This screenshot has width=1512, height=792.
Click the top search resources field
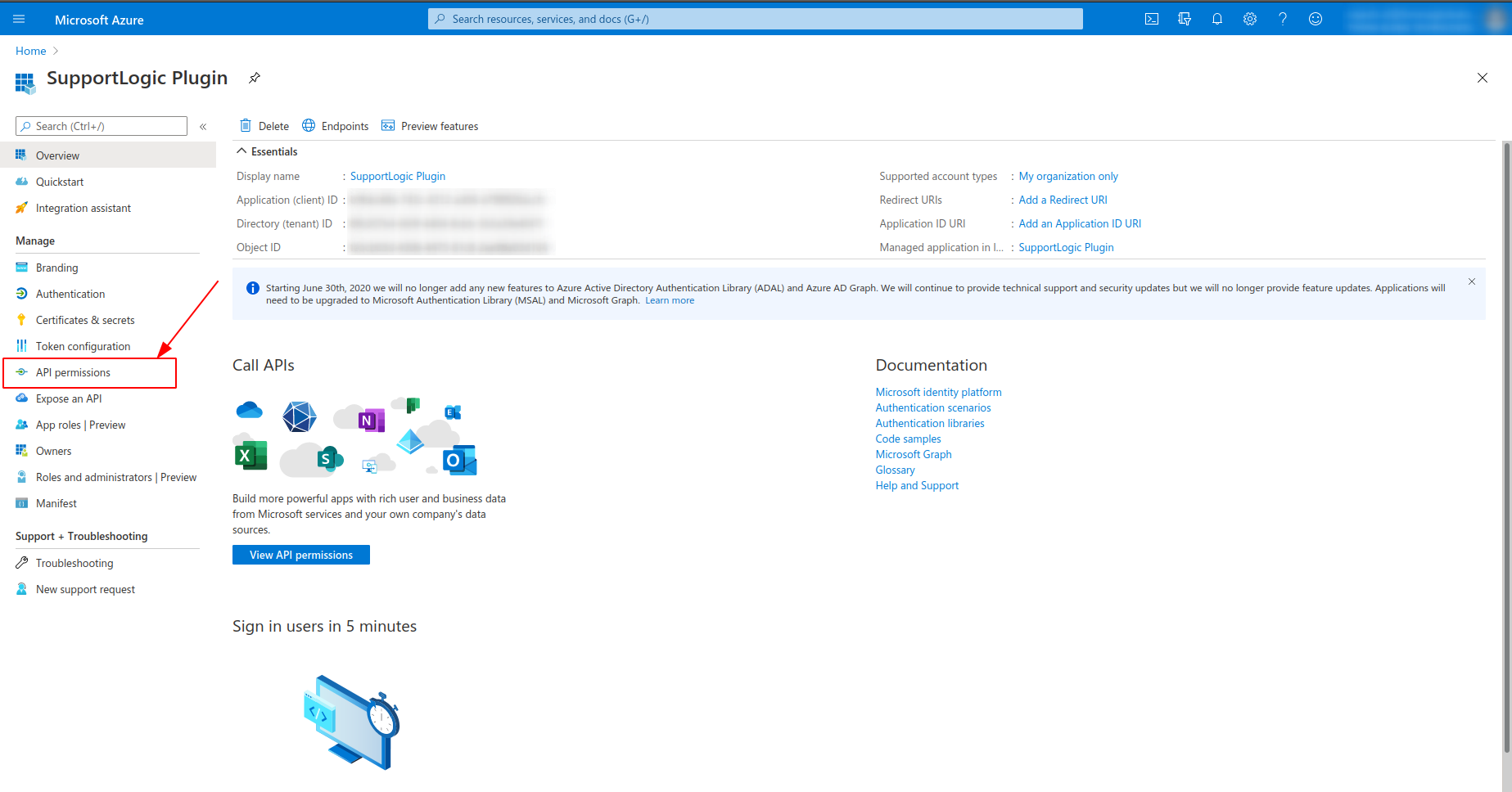(x=755, y=19)
